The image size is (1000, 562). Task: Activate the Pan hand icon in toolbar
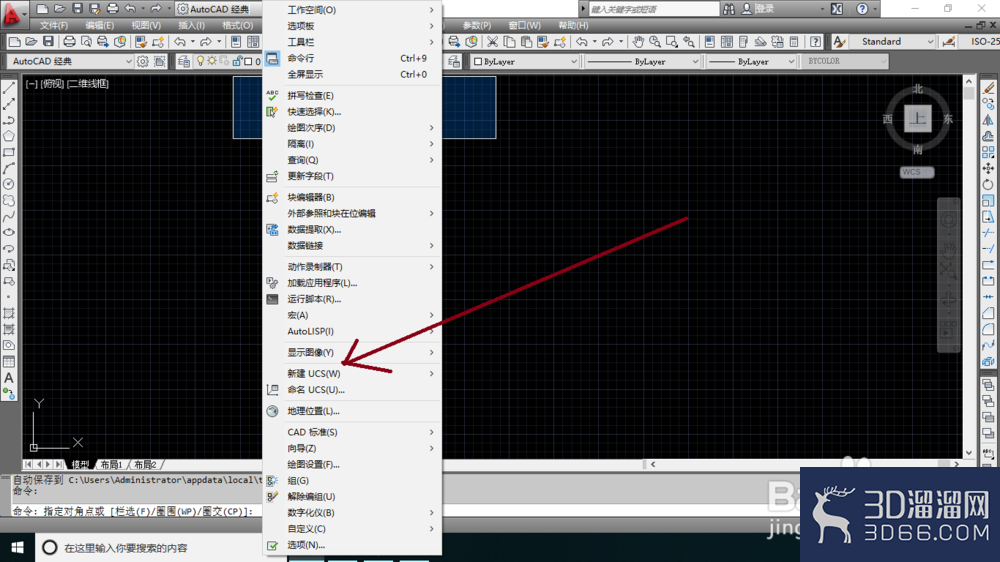coord(638,41)
